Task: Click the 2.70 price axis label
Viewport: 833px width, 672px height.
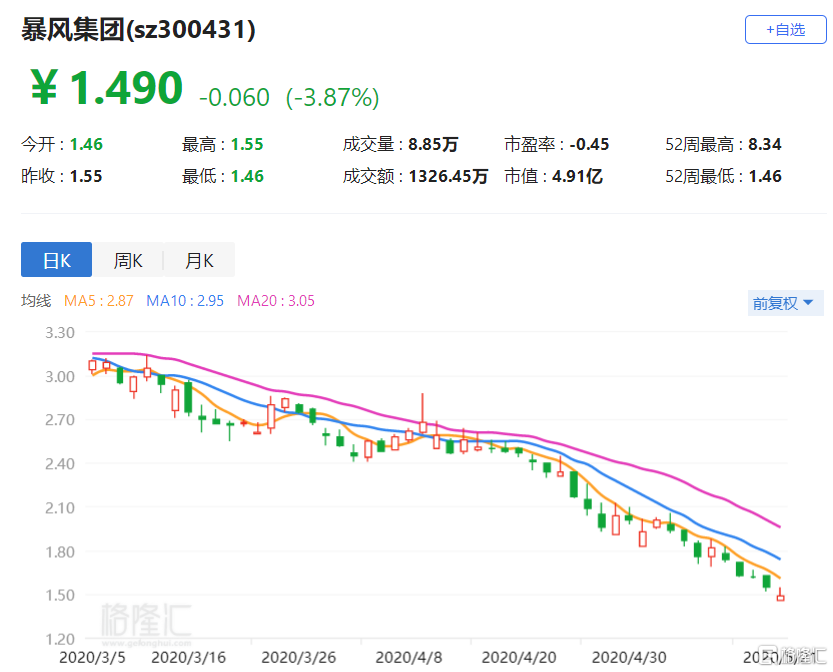Action: point(60,420)
